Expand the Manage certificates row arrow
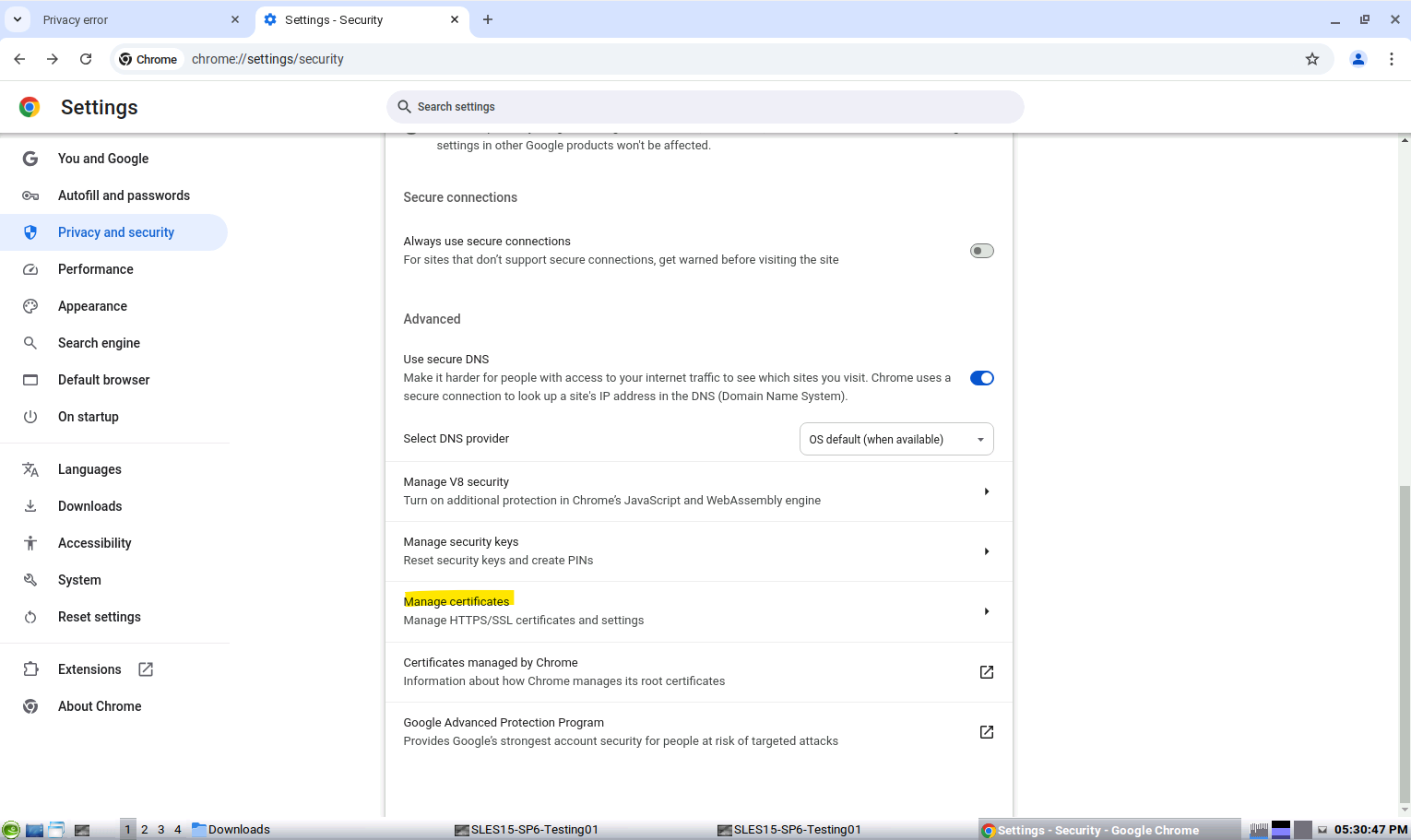Viewport: 1411px width, 840px height. pyautogui.click(x=987, y=611)
